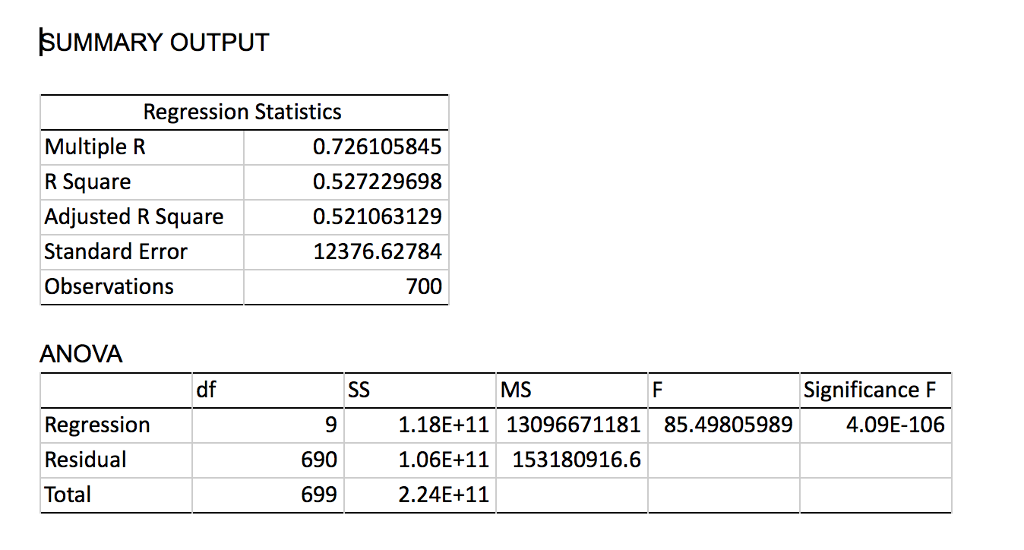The width and height of the screenshot is (1024, 550).
Task: Select Significance F value 4.09E-106
Action: (895, 425)
